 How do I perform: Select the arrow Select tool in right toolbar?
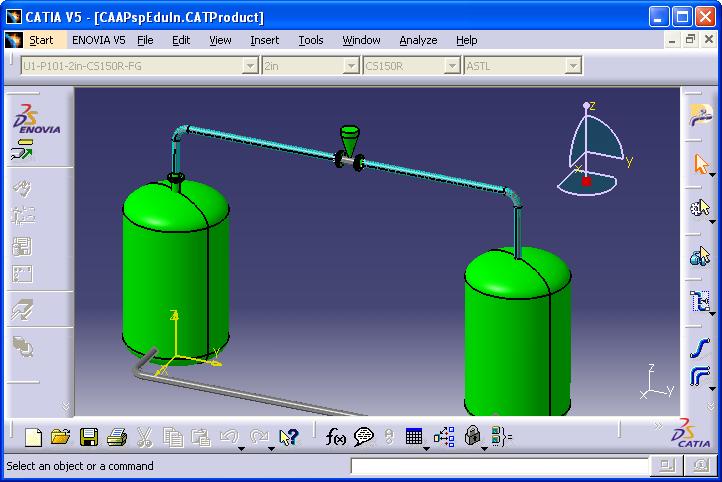(x=700, y=164)
